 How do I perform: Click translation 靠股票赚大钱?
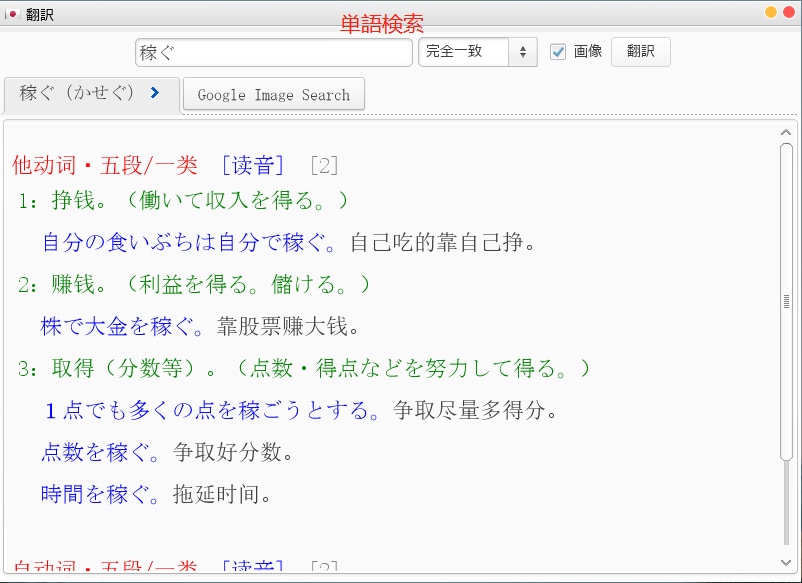pyautogui.click(x=288, y=326)
